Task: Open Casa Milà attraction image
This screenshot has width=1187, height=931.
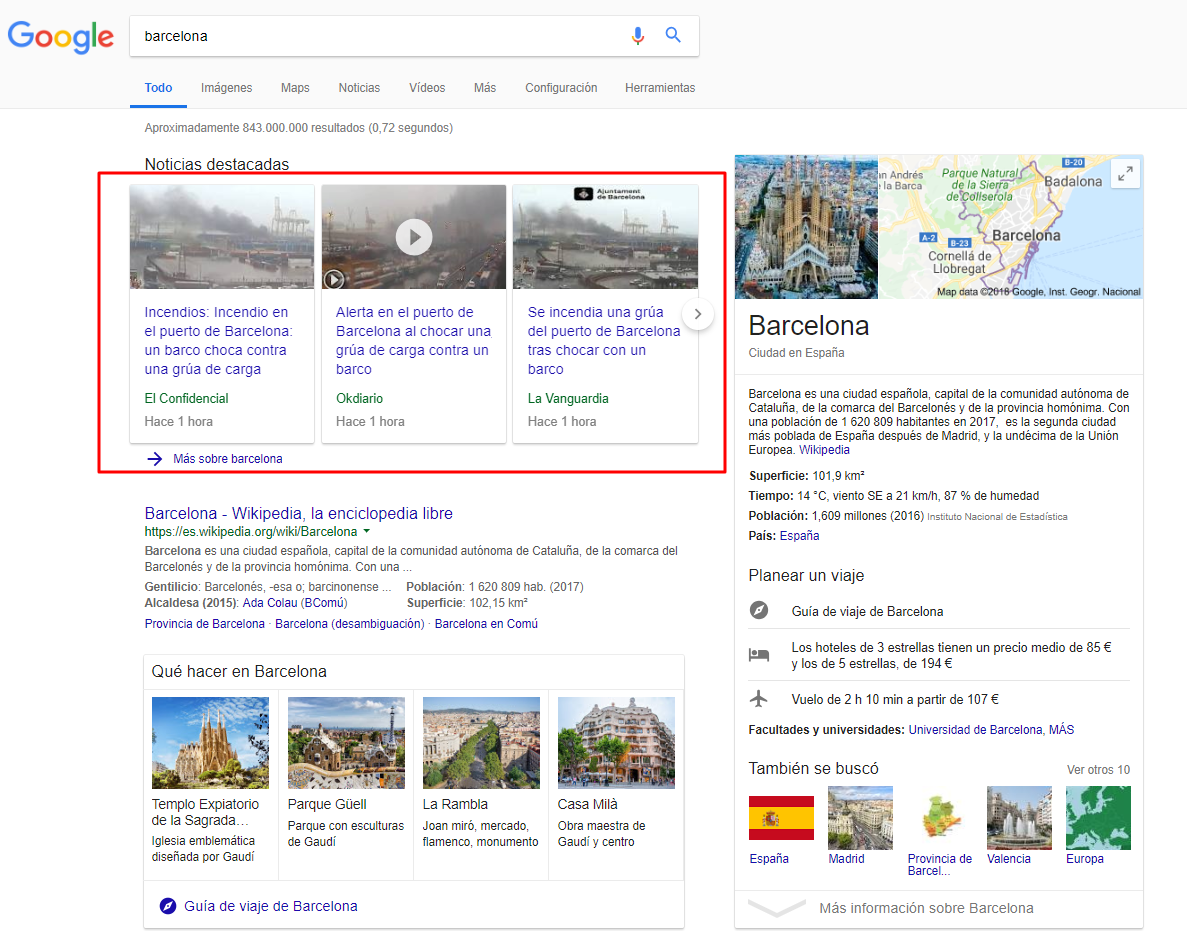Action: pos(616,743)
